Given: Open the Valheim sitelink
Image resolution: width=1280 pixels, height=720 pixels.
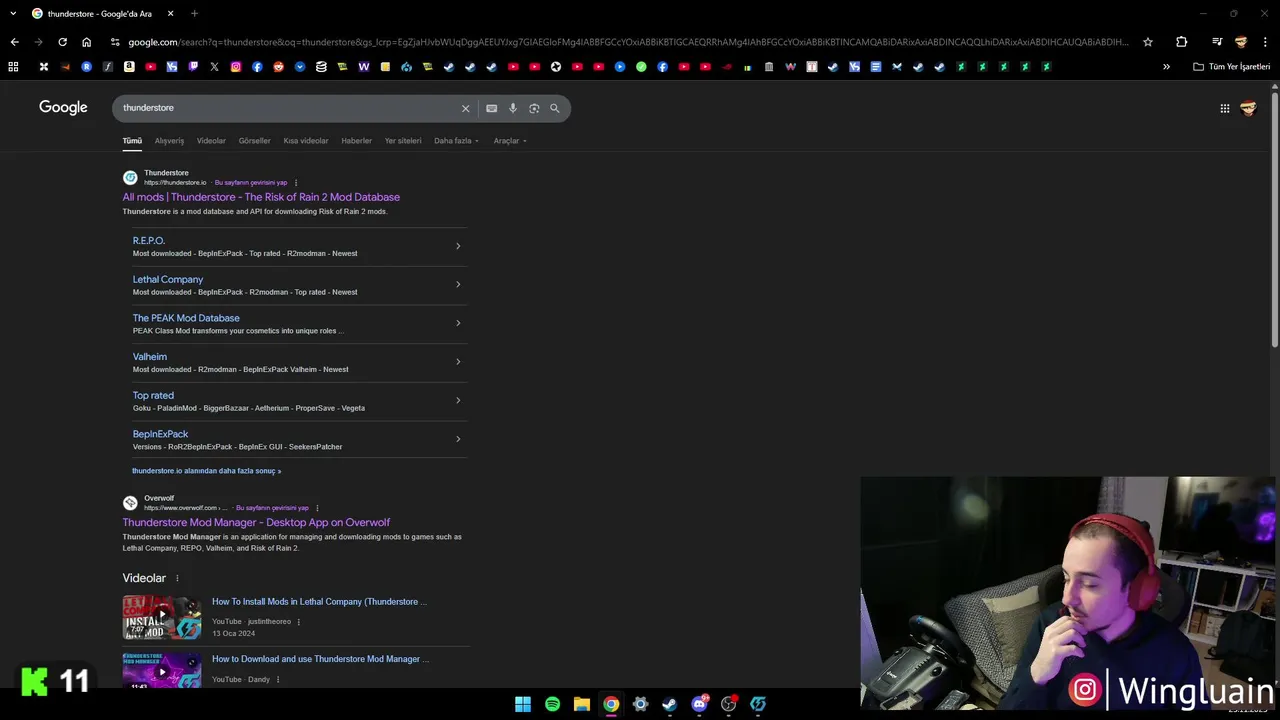Looking at the screenshot, I should [x=150, y=357].
